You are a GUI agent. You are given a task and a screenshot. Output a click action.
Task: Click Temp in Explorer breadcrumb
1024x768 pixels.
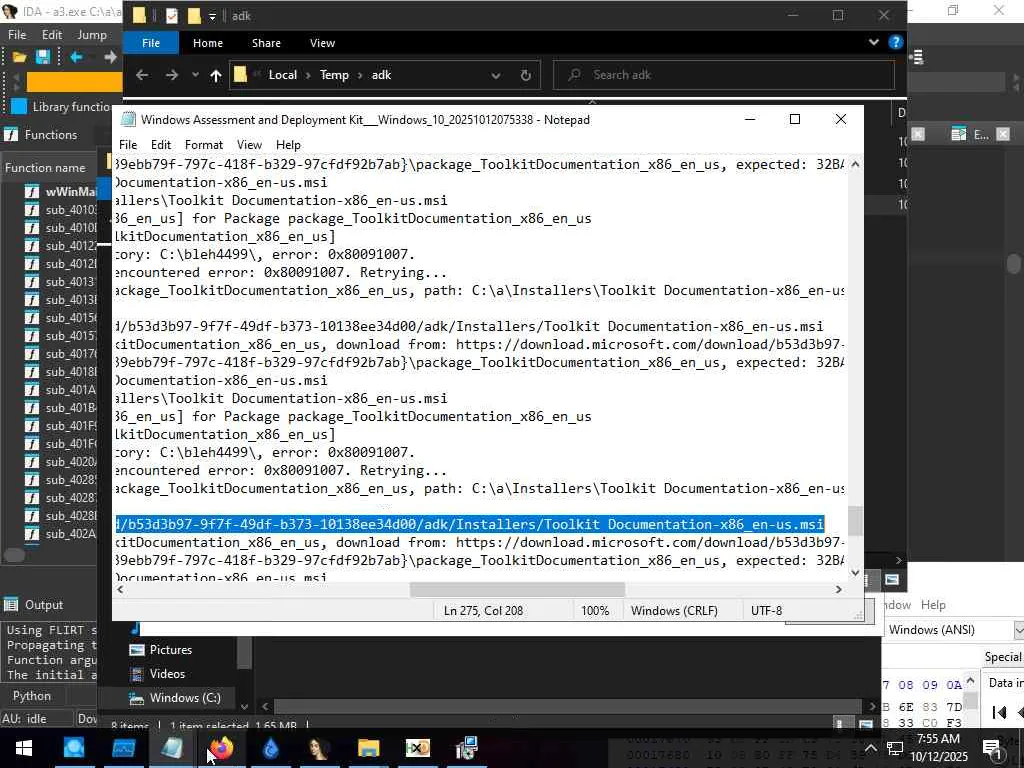pyautogui.click(x=334, y=75)
